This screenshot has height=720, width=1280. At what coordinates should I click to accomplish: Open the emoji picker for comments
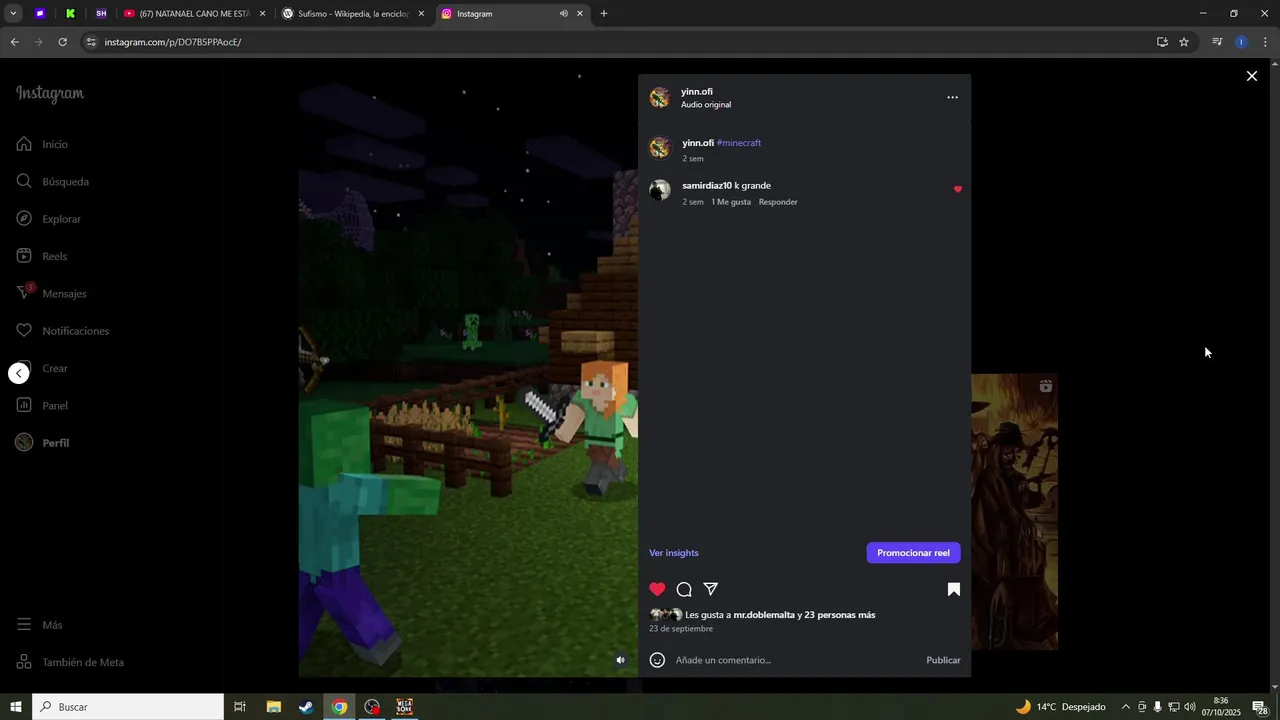(x=657, y=660)
